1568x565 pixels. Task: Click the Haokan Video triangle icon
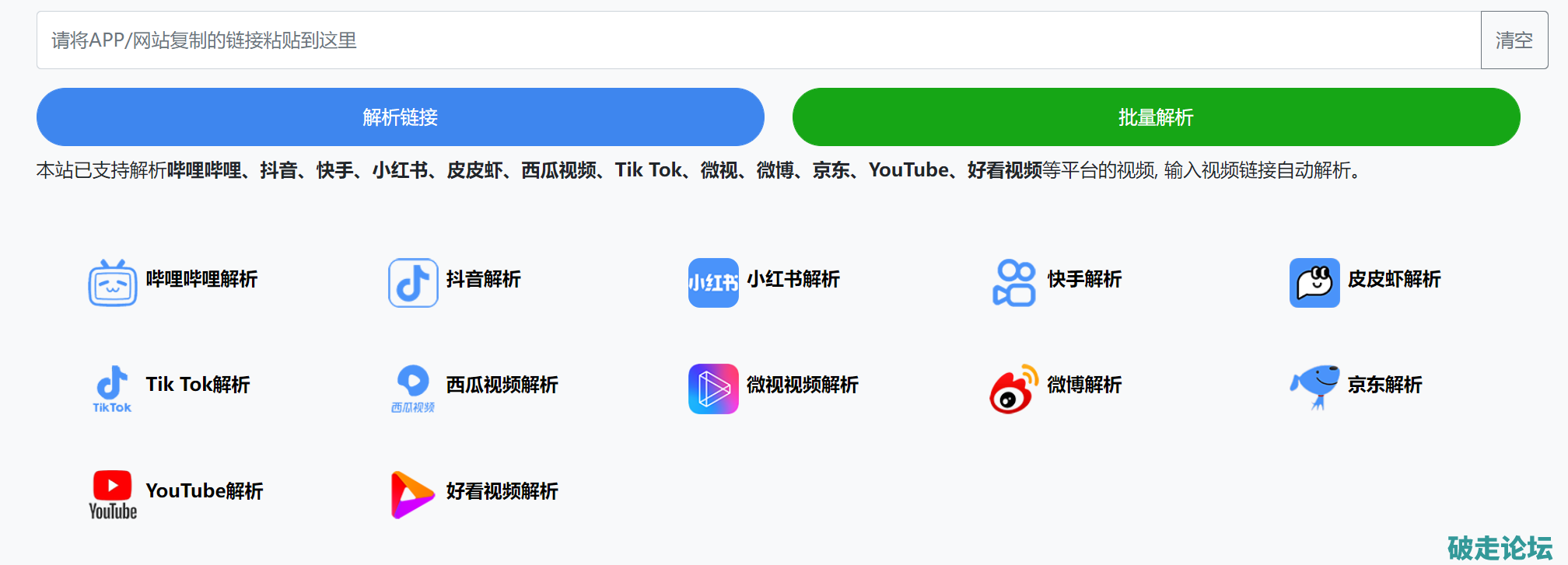point(413,494)
